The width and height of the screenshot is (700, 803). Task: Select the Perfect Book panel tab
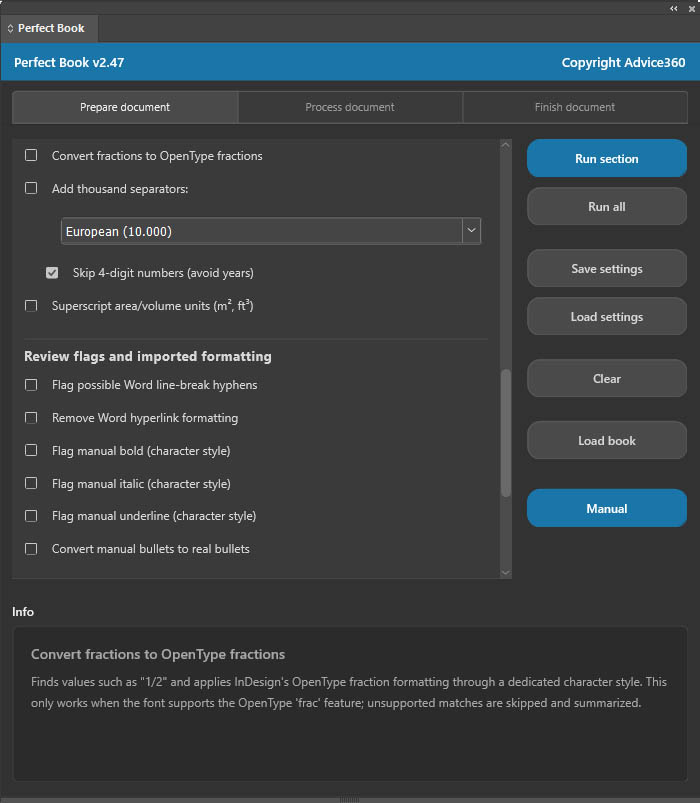[x=51, y=28]
